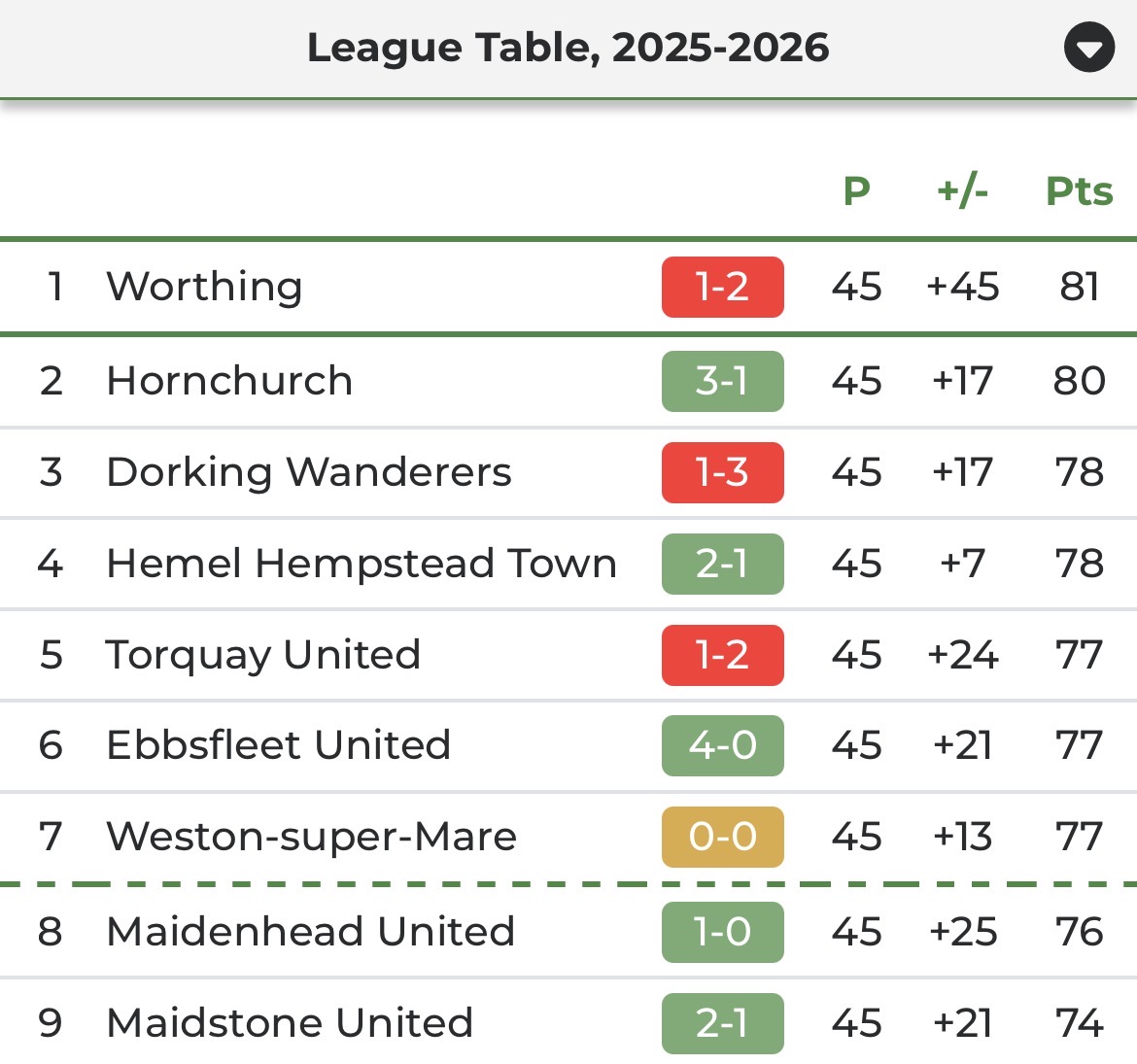Open Worthing's red 1-2 result badge

point(722,287)
